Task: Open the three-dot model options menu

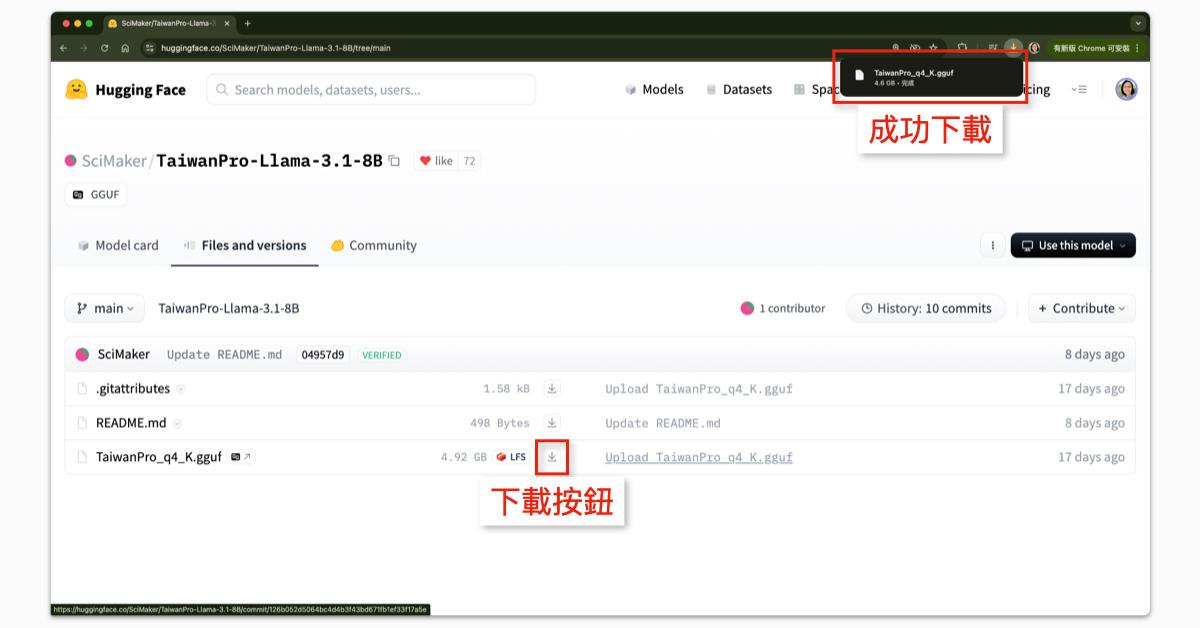Action: (993, 245)
